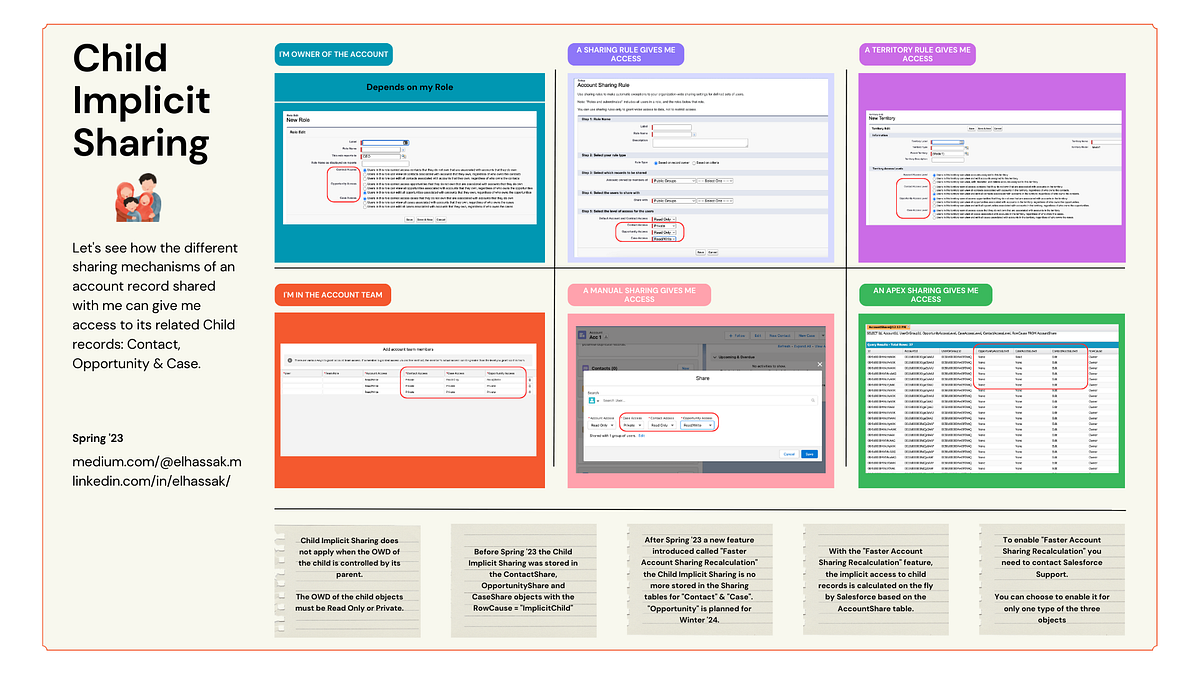The image size is (1200, 675).
Task: Select the Based on criteria radio button
Action: [x=693, y=163]
